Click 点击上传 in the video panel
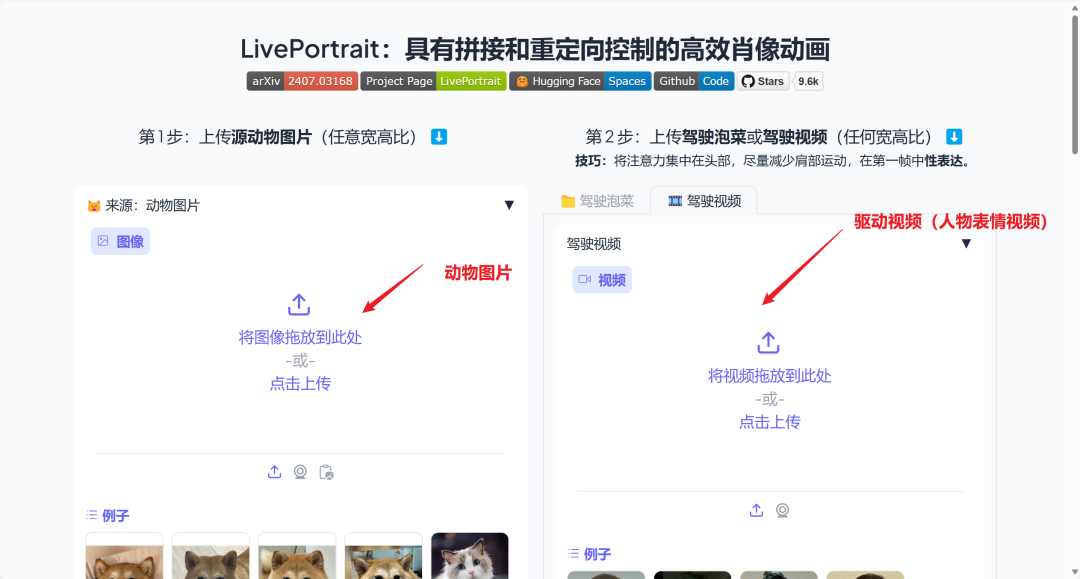 [x=770, y=422]
